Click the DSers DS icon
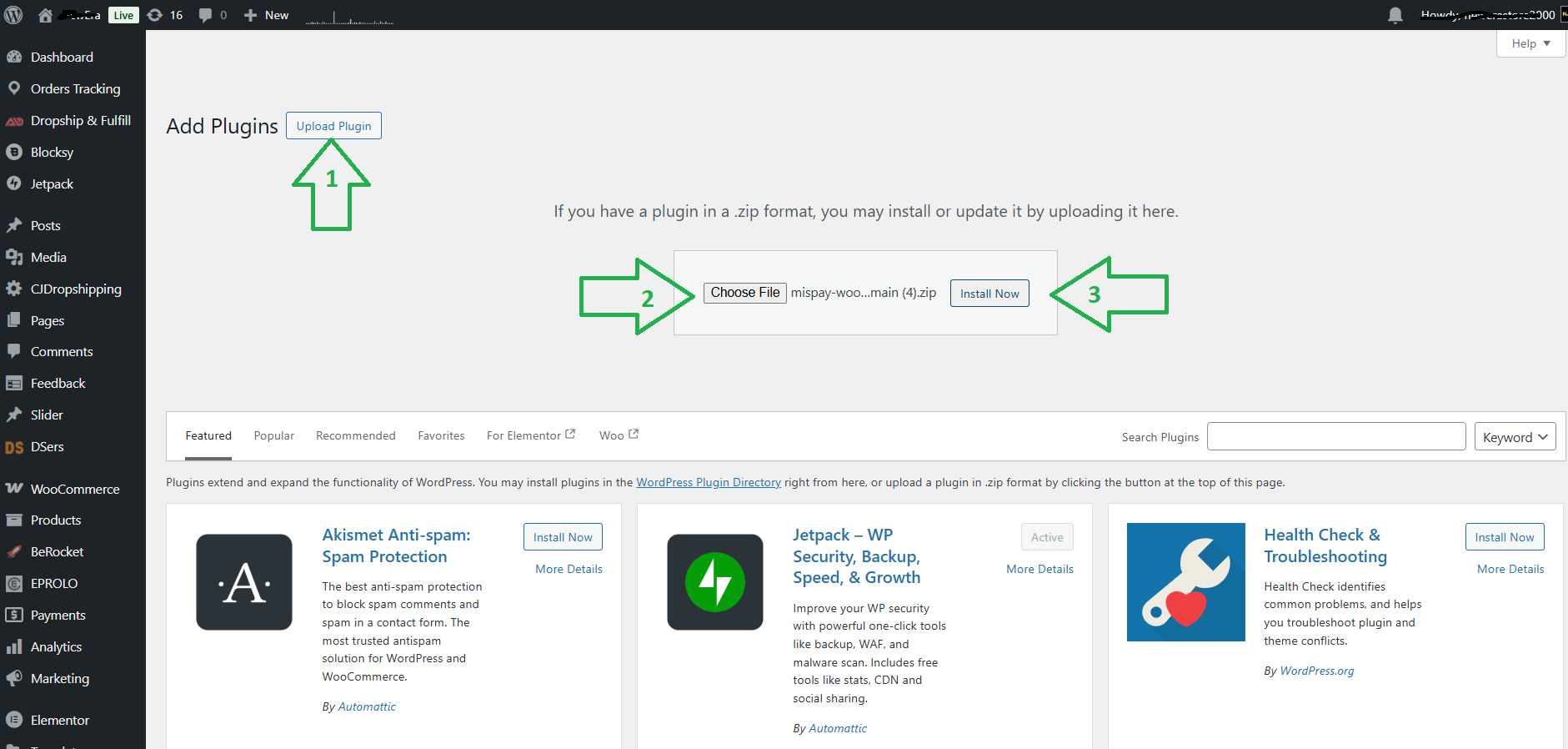The image size is (1568, 749). (x=14, y=447)
